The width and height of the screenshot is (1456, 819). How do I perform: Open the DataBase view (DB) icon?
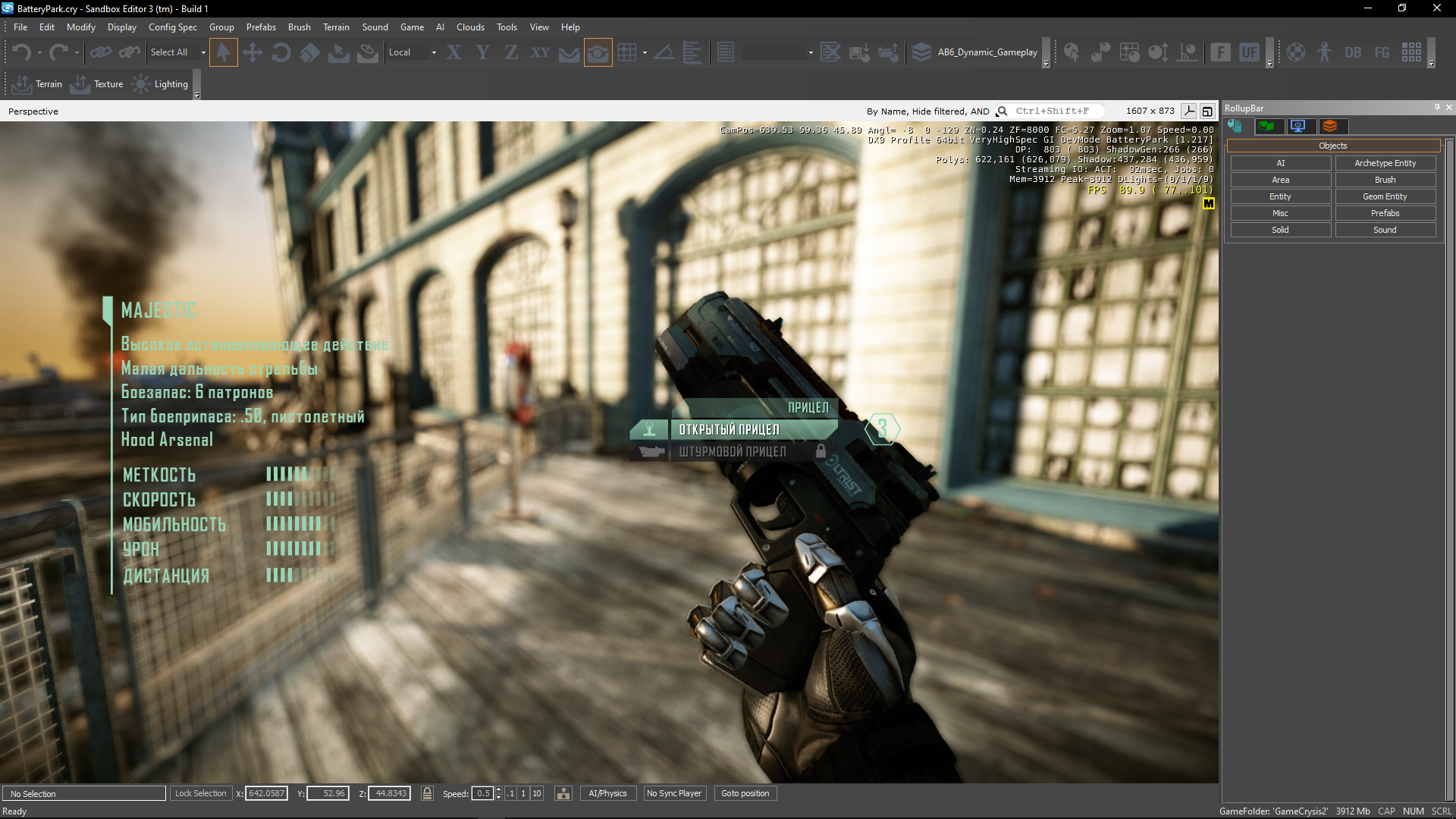click(1353, 52)
